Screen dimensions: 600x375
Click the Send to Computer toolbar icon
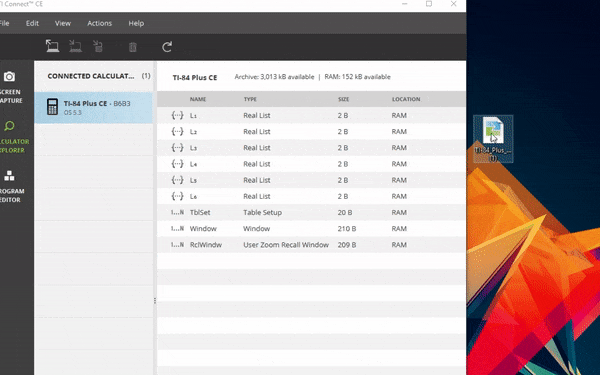tap(52, 46)
